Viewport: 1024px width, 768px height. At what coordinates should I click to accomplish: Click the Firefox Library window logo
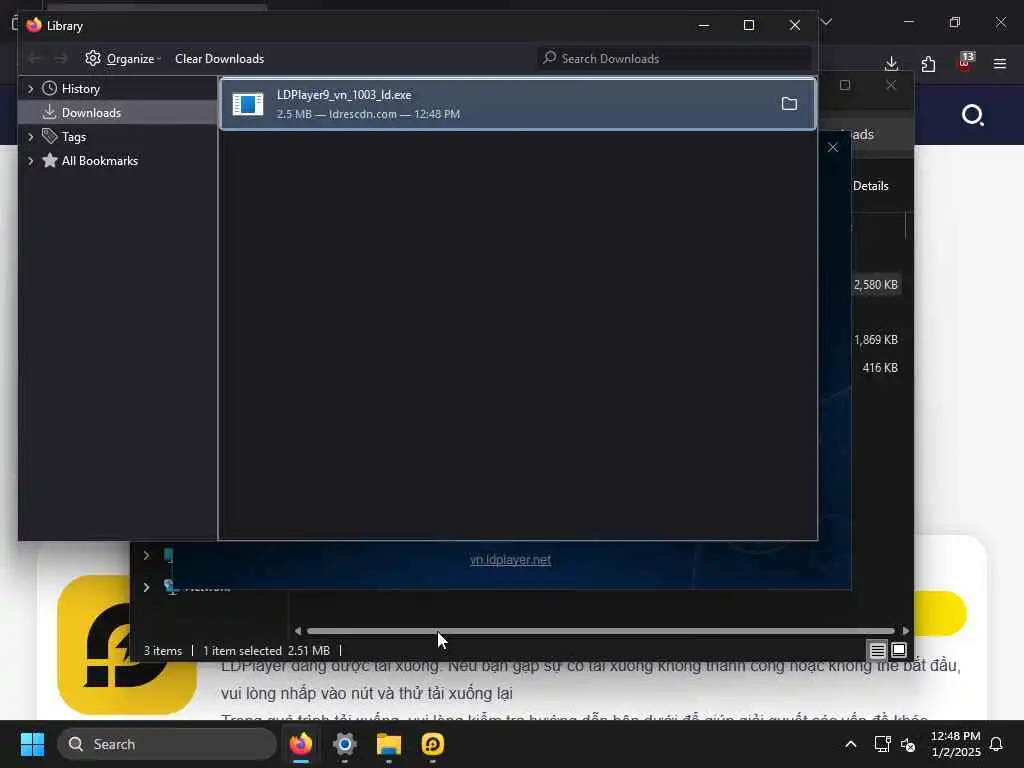[34, 25]
